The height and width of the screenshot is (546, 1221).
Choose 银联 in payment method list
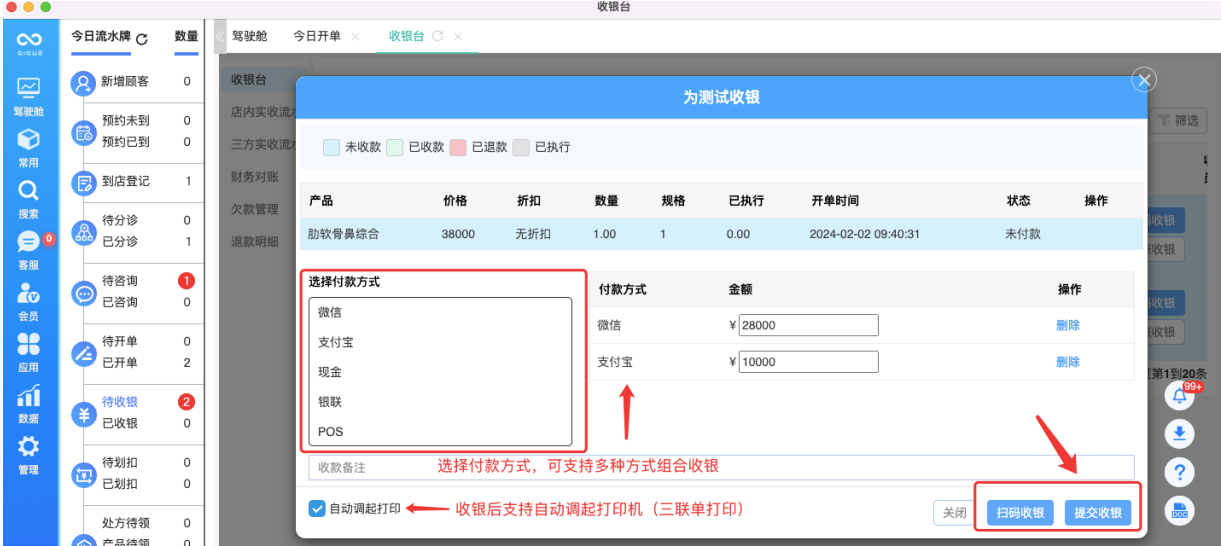(x=440, y=402)
